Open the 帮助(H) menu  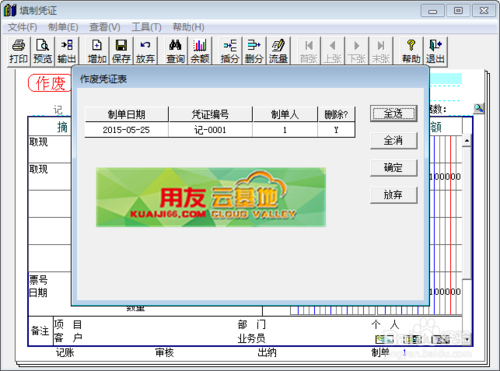pyautogui.click(x=188, y=27)
